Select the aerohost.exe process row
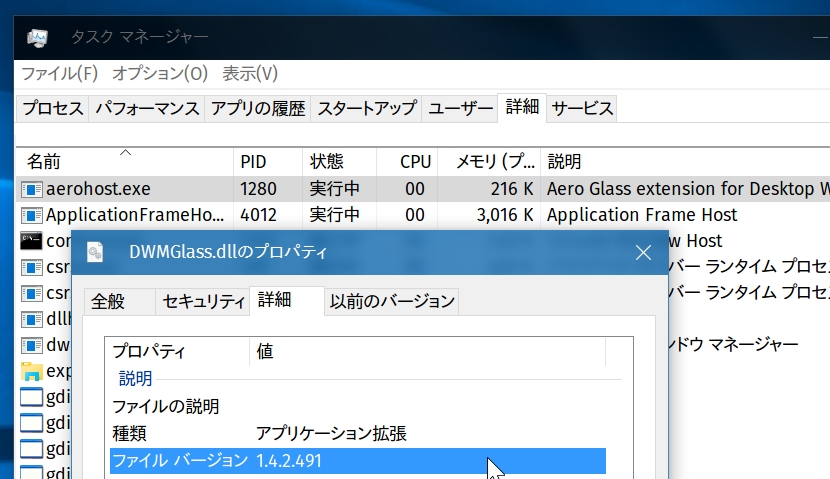This screenshot has width=830, height=479. pyautogui.click(x=423, y=189)
